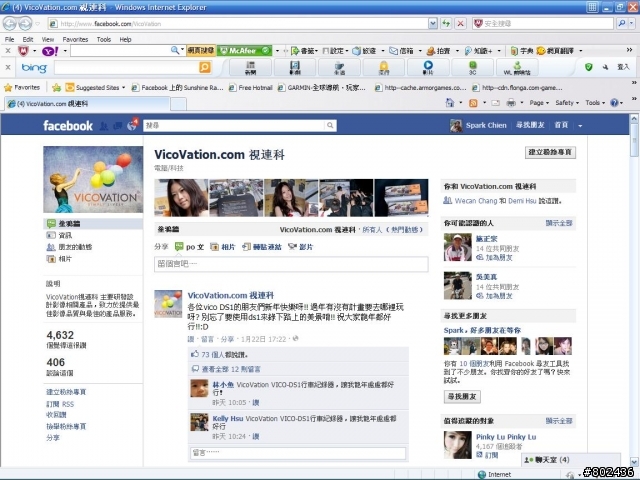Open the Help menu

click(125, 40)
